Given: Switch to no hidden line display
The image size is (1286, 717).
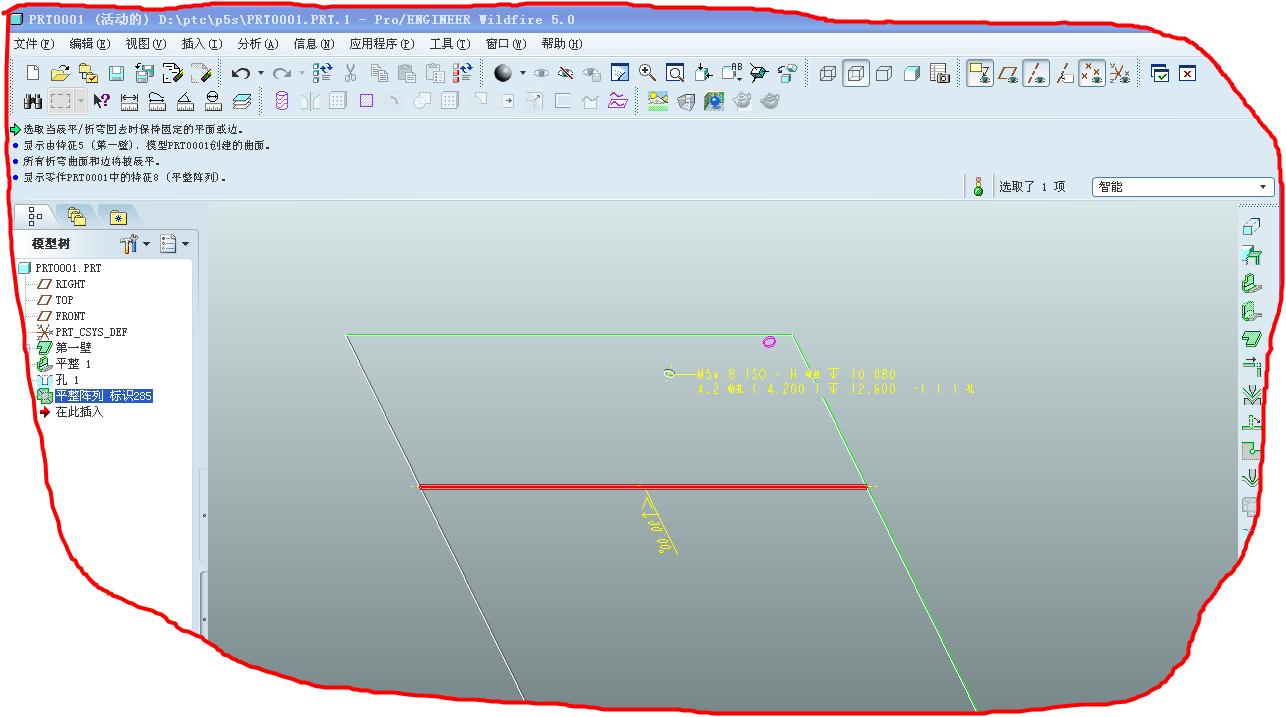Looking at the screenshot, I should click(884, 73).
